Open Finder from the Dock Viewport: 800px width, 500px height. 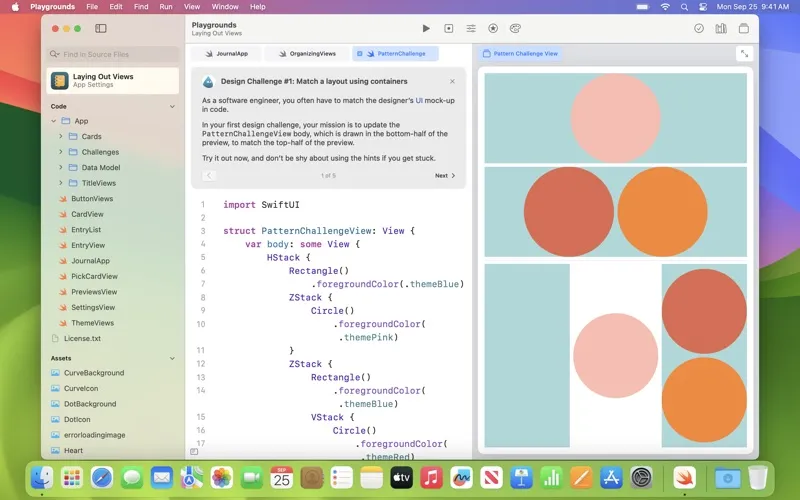click(x=42, y=478)
